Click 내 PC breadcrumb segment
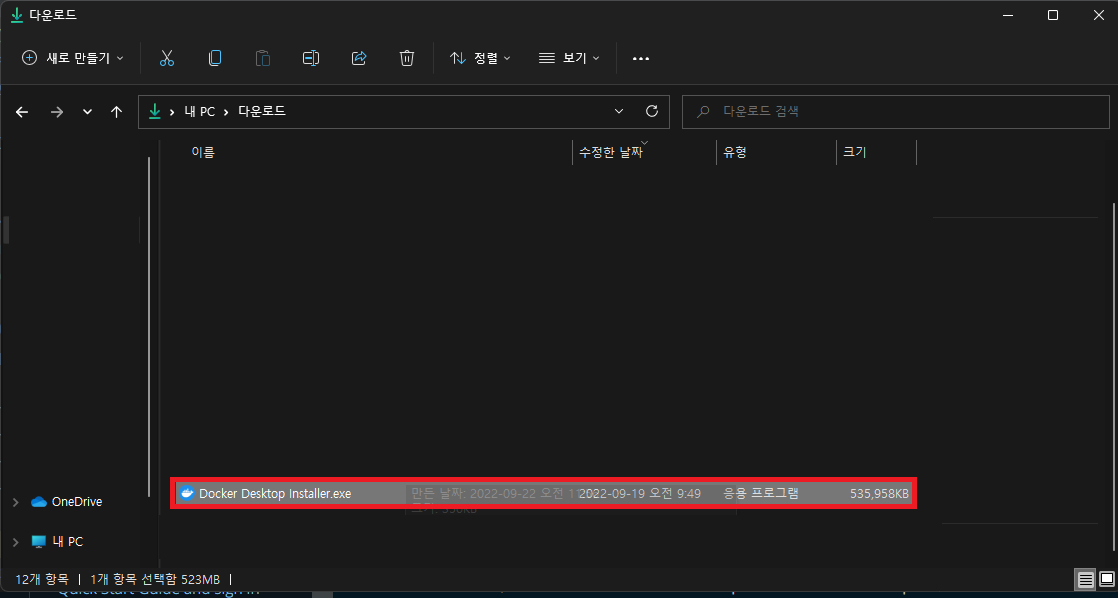1118x598 pixels. coord(200,112)
